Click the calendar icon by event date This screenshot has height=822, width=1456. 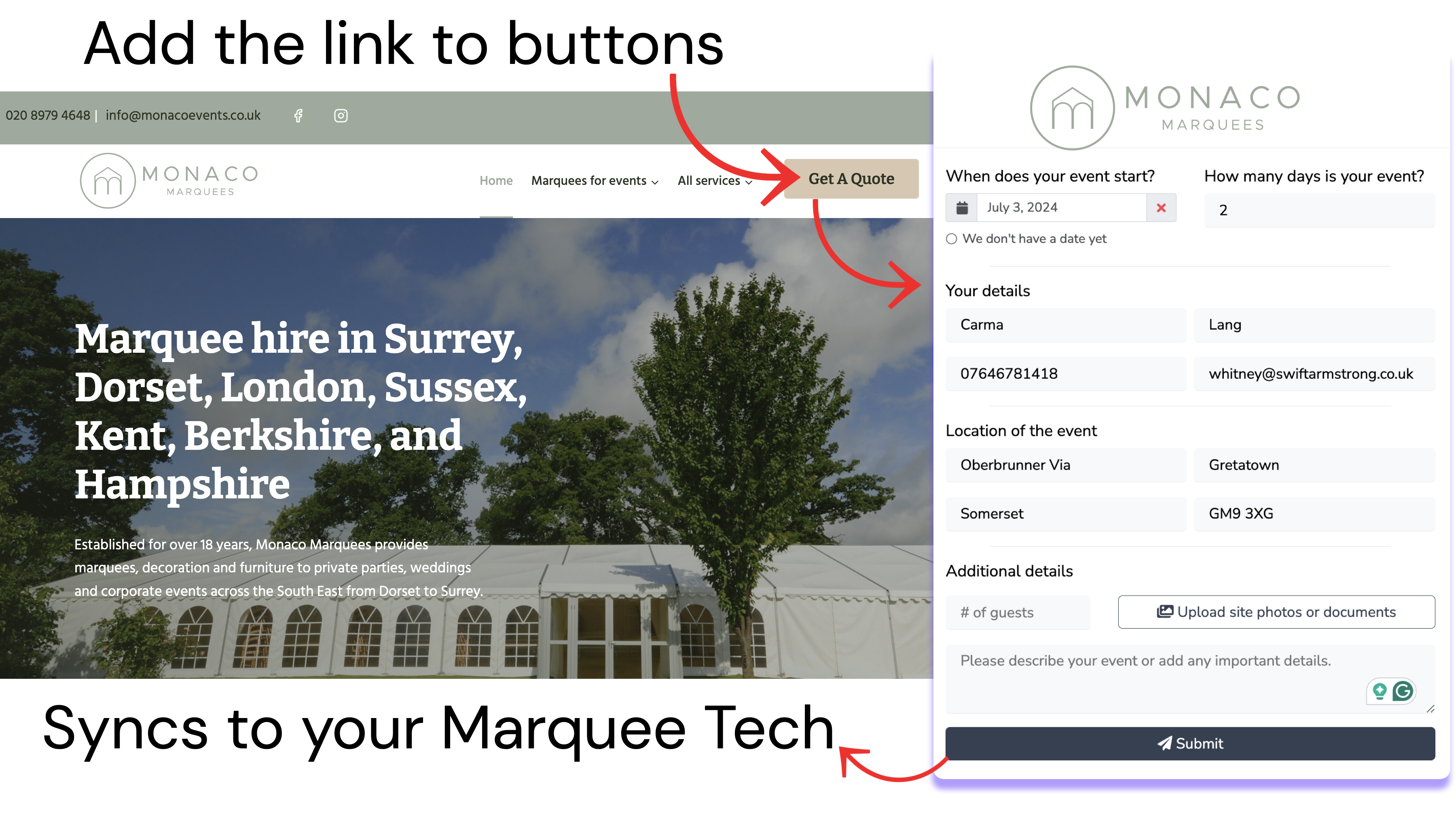tap(962, 208)
